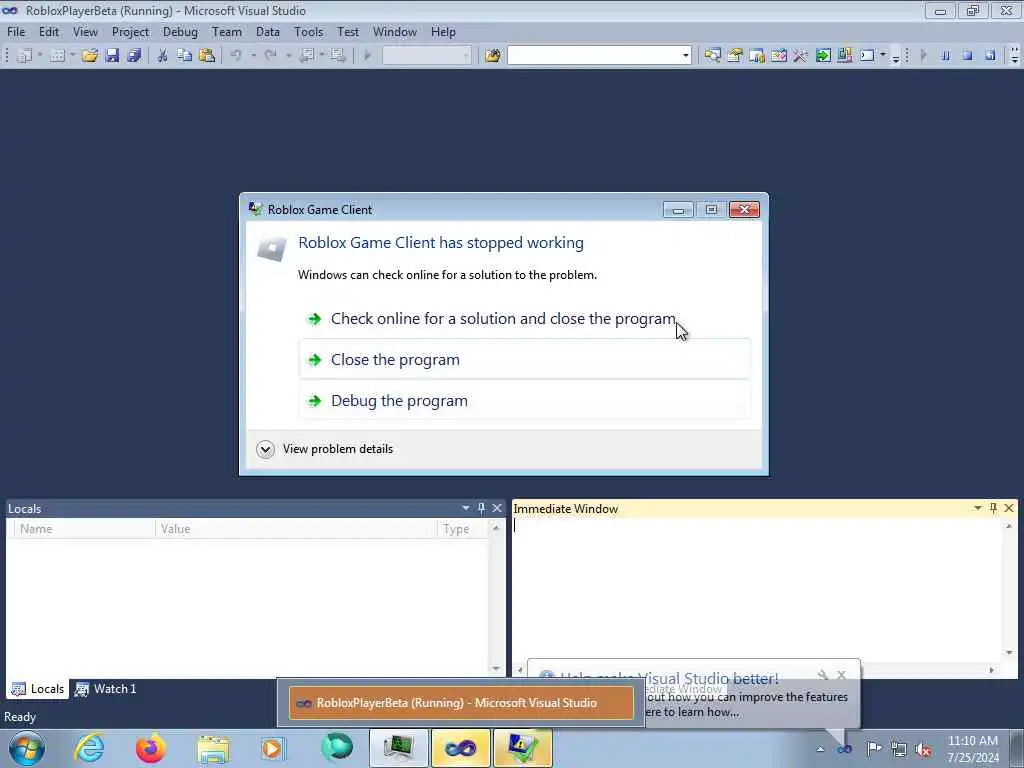Click the Extension Manager toolbar icon
Screen dimensions: 1024x768
click(844, 56)
